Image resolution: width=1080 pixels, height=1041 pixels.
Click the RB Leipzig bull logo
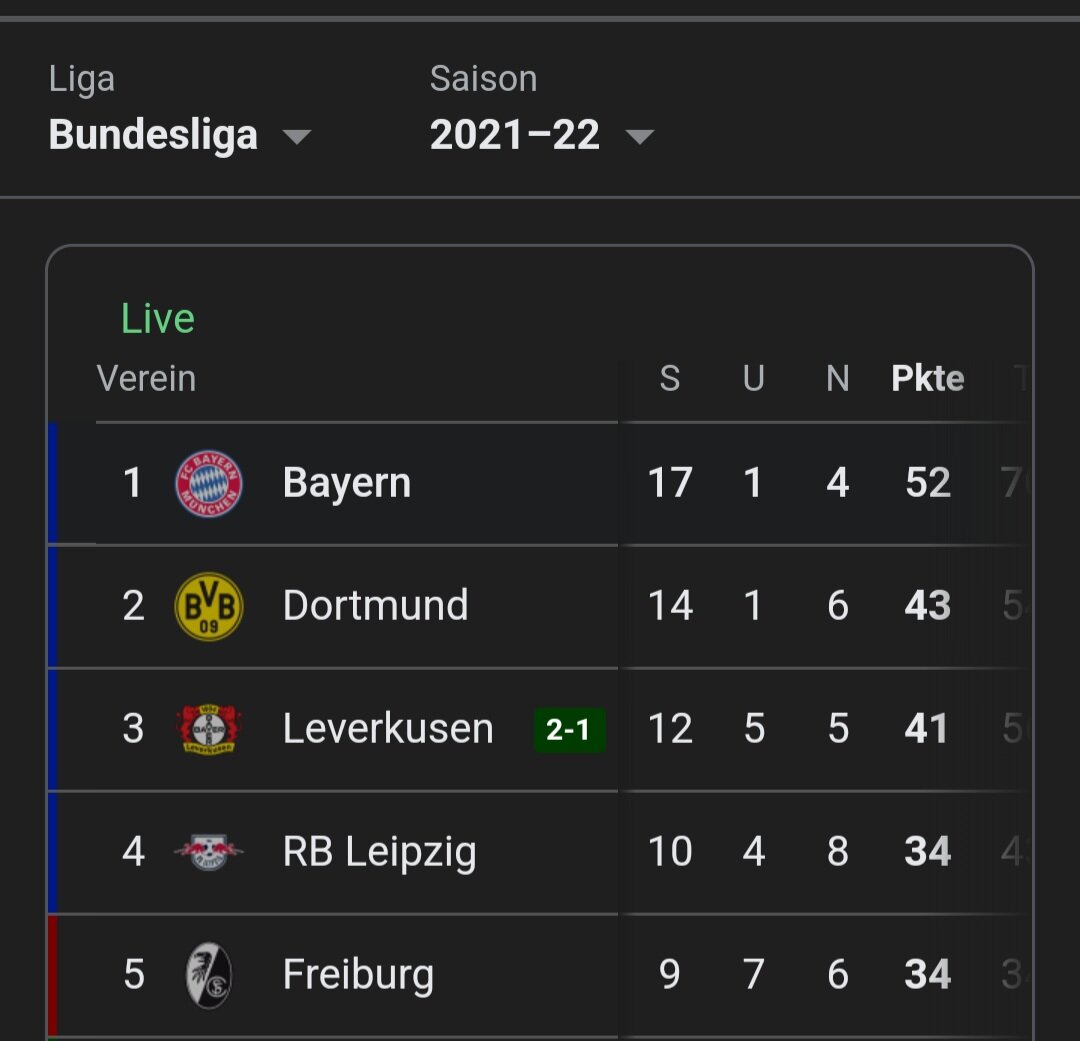click(209, 852)
